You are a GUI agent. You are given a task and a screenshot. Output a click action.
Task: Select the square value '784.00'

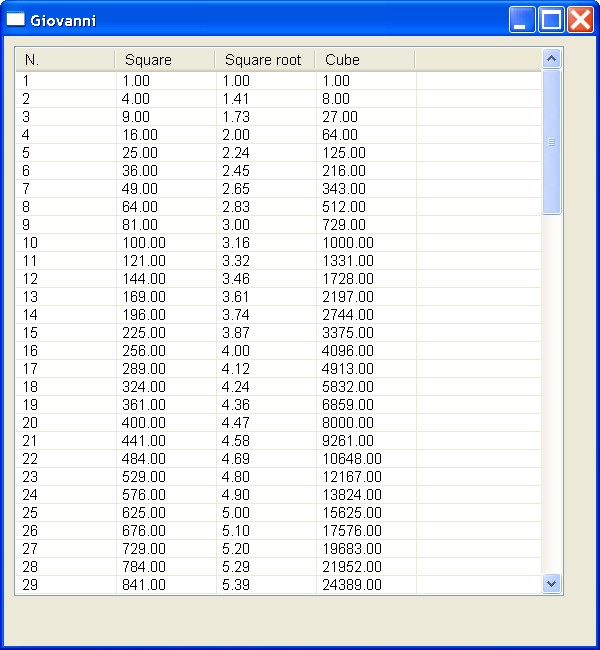[144, 567]
